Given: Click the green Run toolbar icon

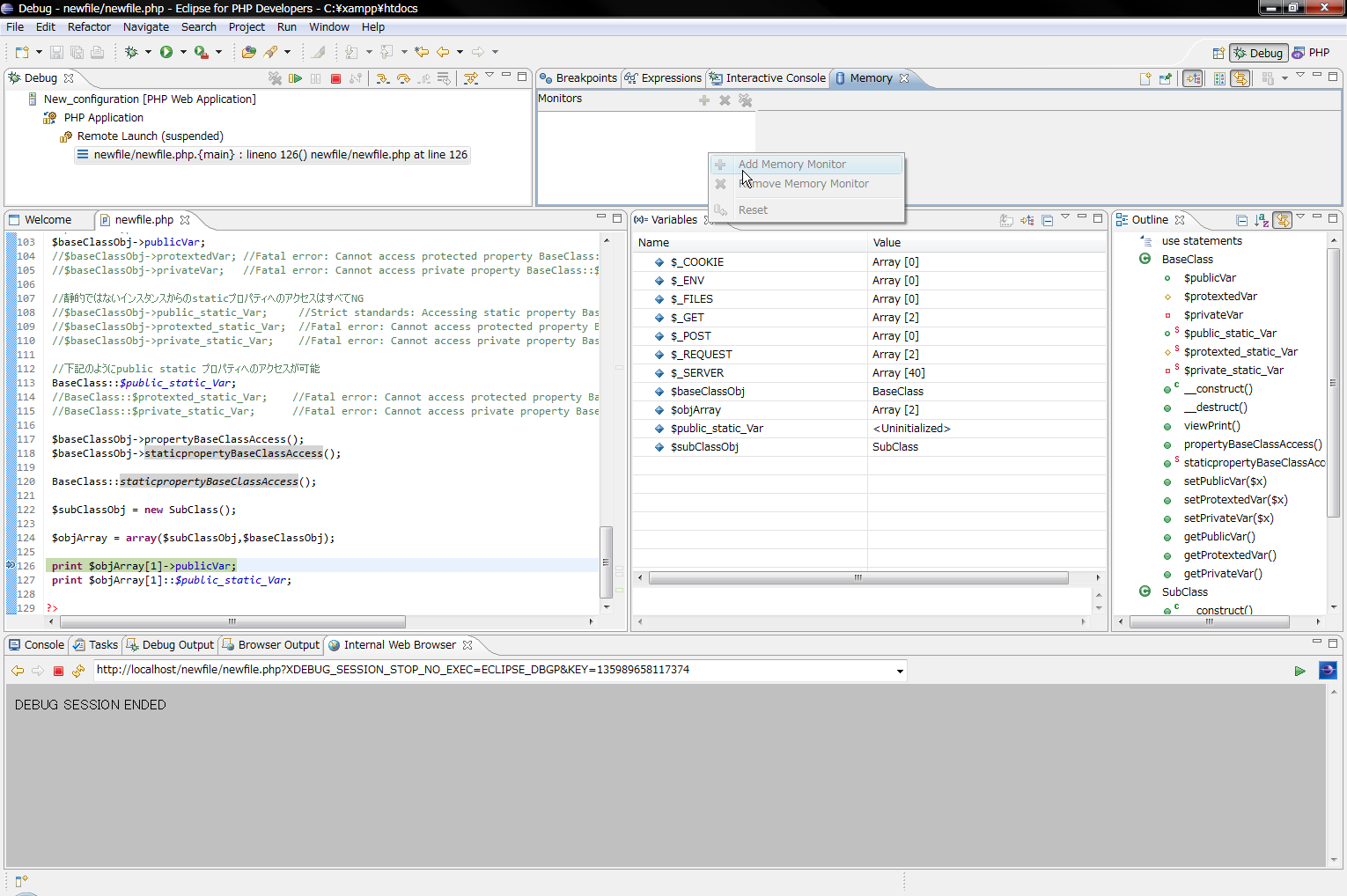Looking at the screenshot, I should click(x=166, y=52).
